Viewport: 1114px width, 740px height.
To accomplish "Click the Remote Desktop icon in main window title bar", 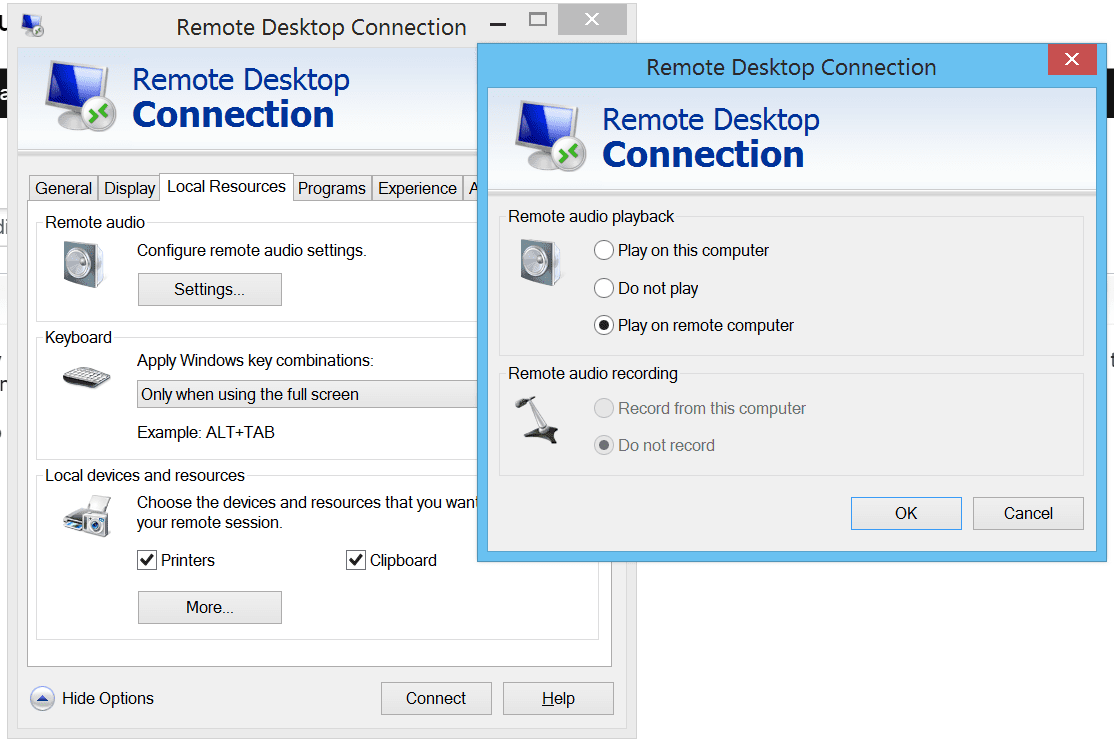I will (33, 25).
